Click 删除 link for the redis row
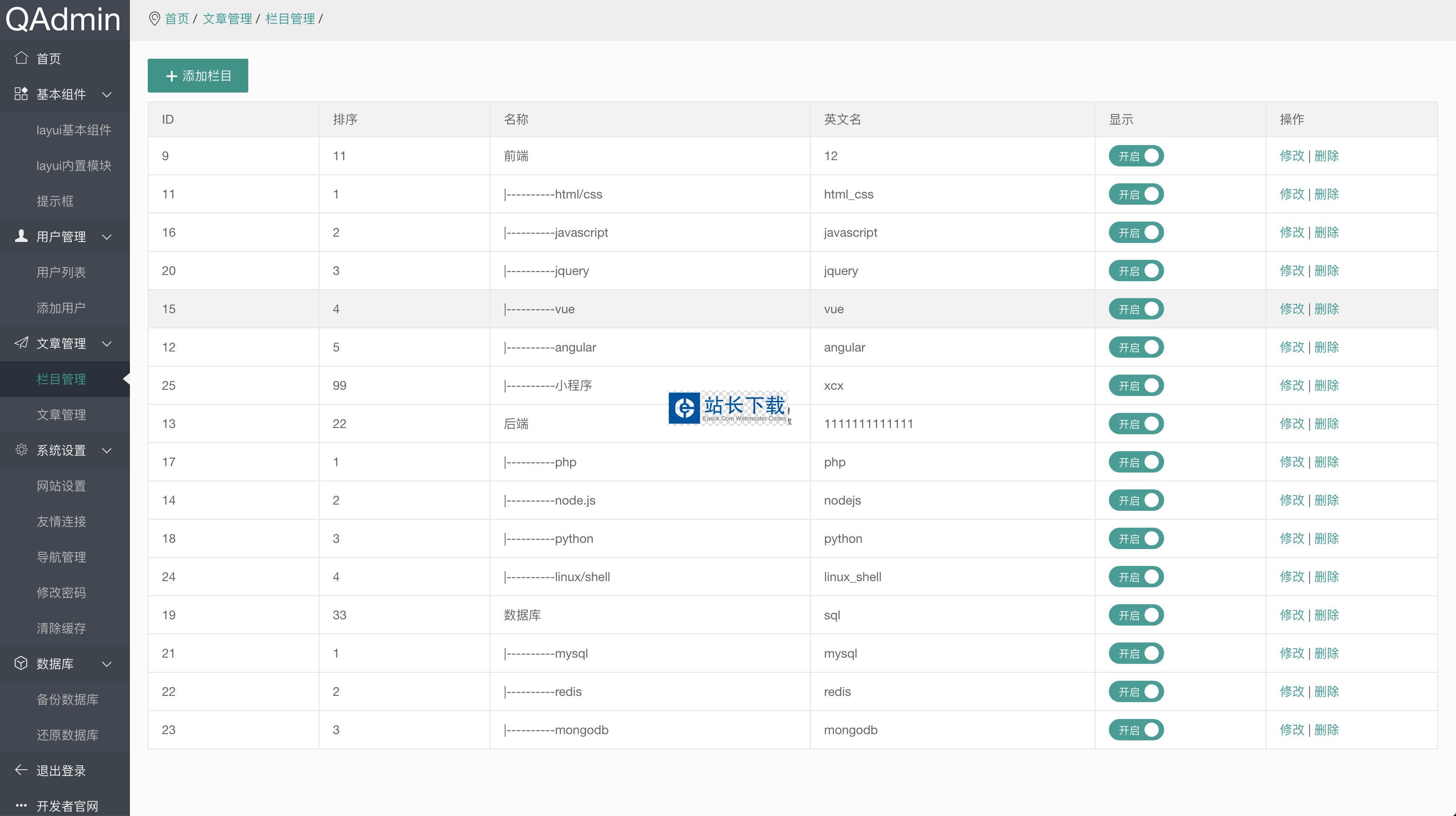This screenshot has height=816, width=1456. click(1326, 691)
